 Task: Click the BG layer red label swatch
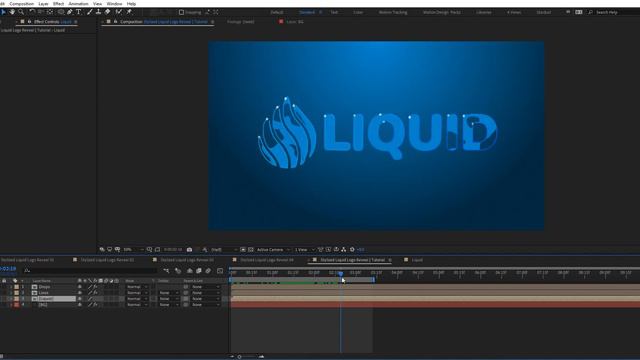pos(17,304)
